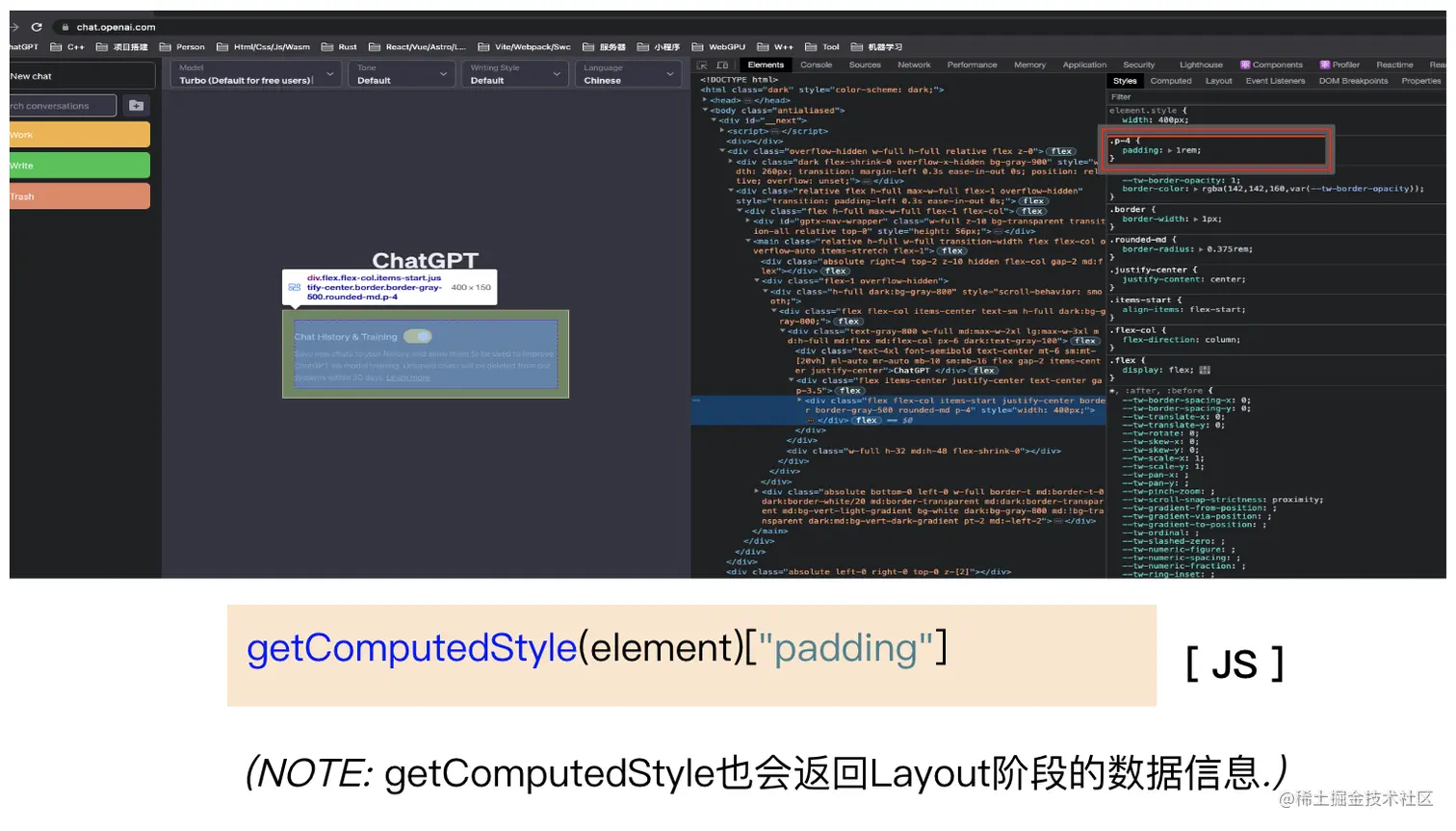Viewport: 1456px width, 831px height.
Task: Toggle the Chat History & Training switch
Action: click(418, 336)
